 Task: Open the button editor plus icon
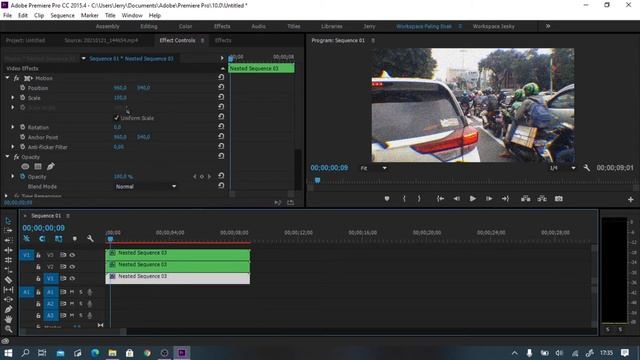pos(631,199)
